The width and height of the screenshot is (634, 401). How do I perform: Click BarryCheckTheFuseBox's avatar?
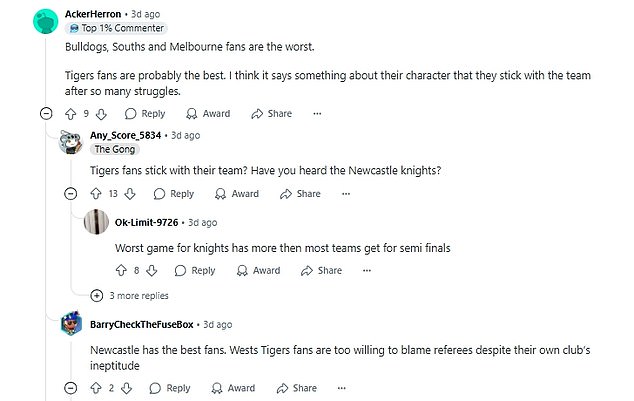pos(70,325)
